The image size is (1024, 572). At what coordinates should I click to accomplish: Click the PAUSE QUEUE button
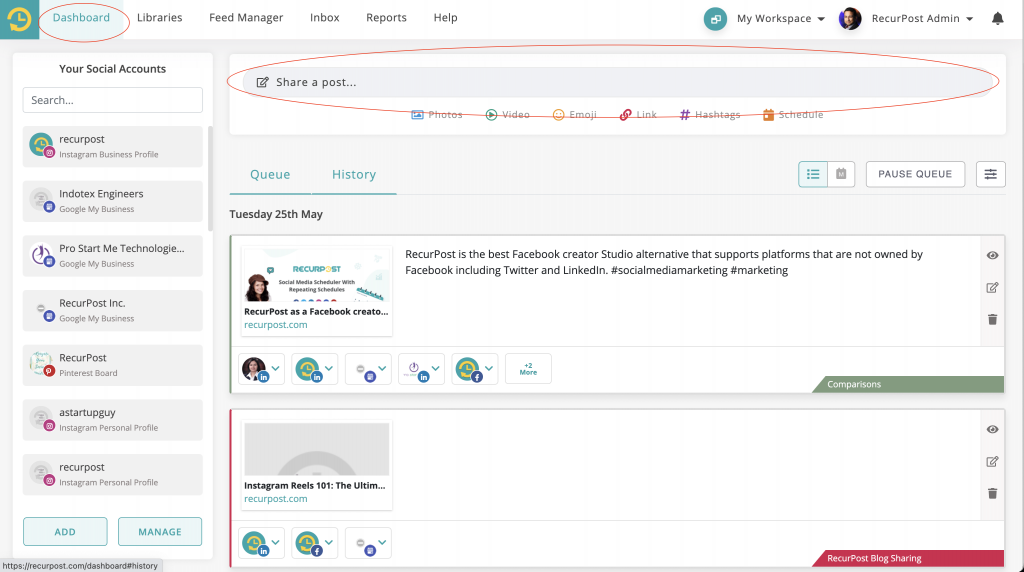915,174
